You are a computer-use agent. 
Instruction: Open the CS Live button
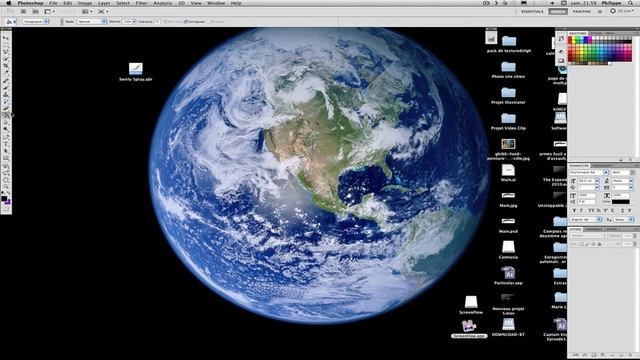pos(622,11)
